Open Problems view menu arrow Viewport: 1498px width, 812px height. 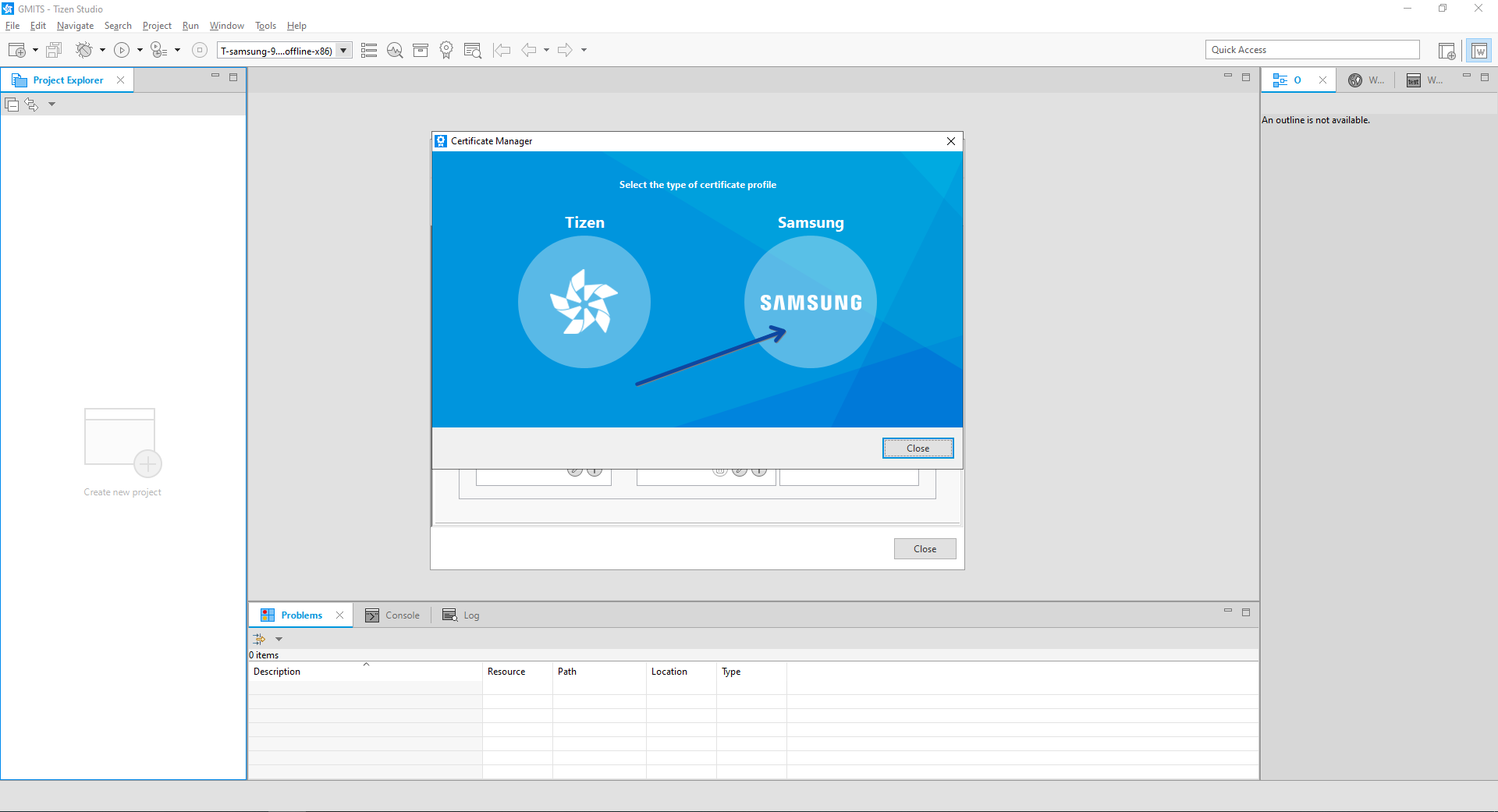[x=279, y=639]
